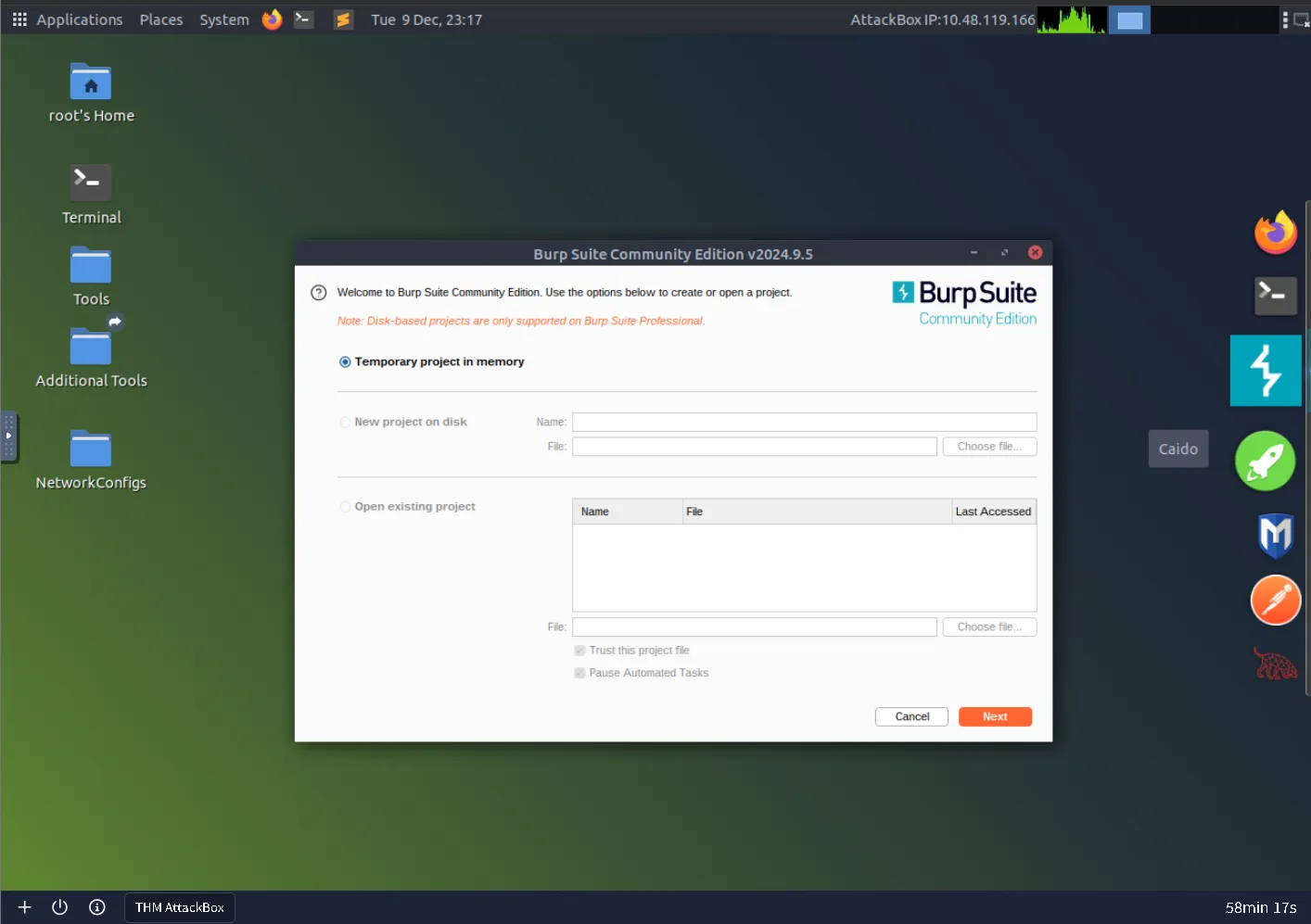Screen dimensions: 1311x924
Task: Launch Burp Suite from the right dock
Action: [1266, 371]
